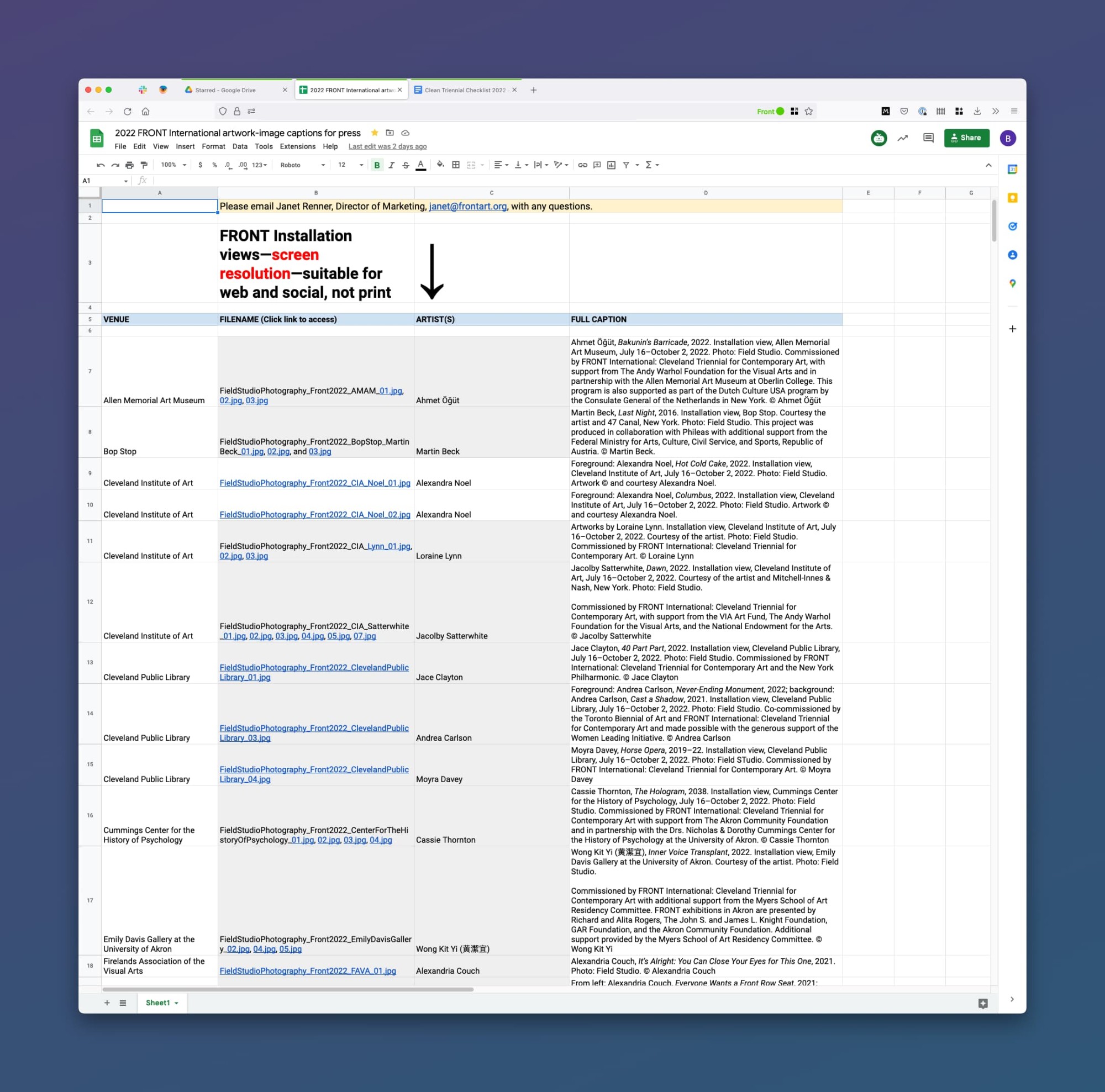Create a filter with the funnel icon
This screenshot has width=1105, height=1092.
click(x=627, y=165)
